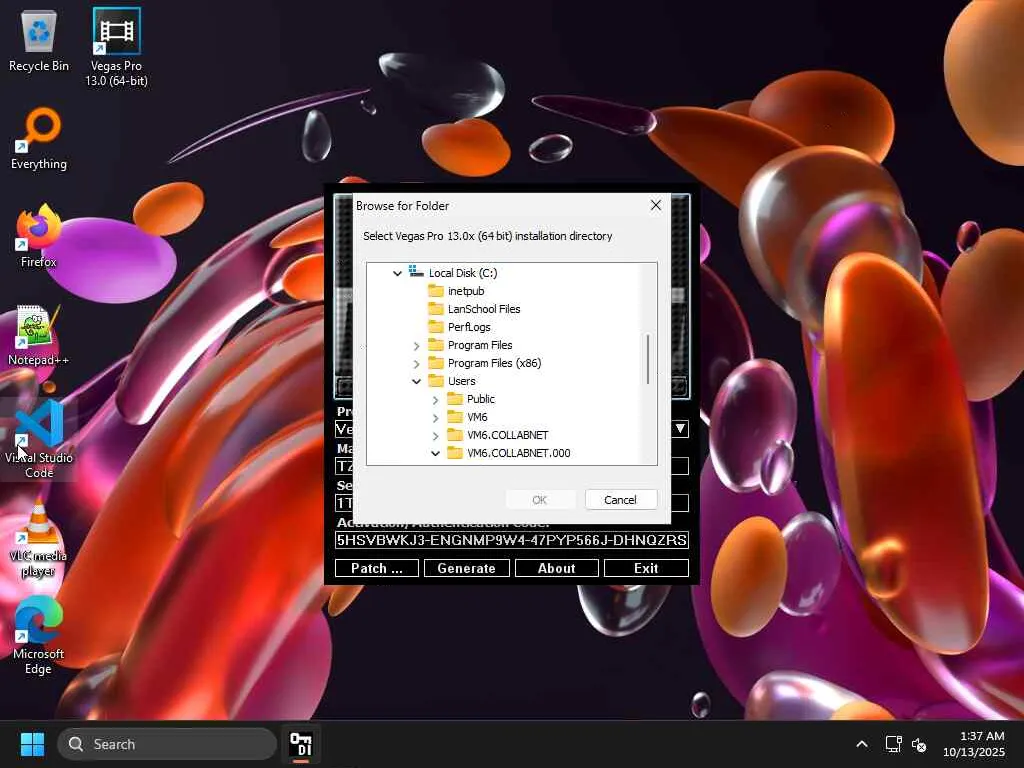Expand the Program Files (x86) folder
Screen dimensions: 1024x768
[417, 363]
